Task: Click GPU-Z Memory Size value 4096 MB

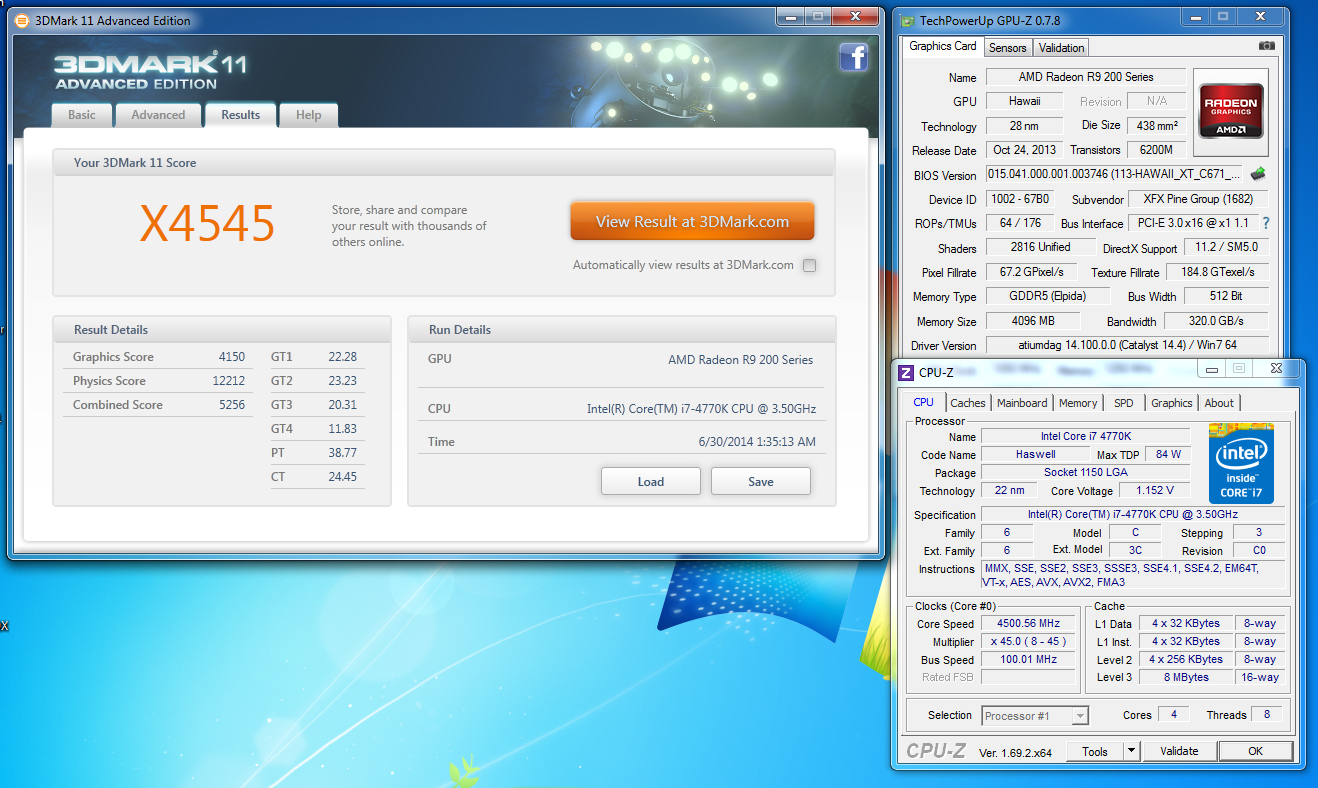Action: (x=1033, y=321)
